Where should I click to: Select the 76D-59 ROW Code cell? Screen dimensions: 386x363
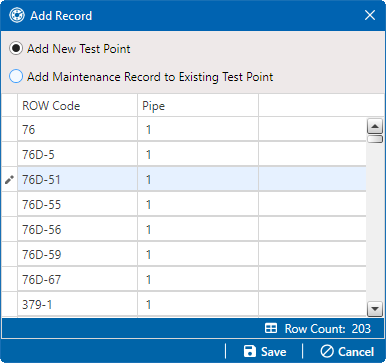[77, 254]
